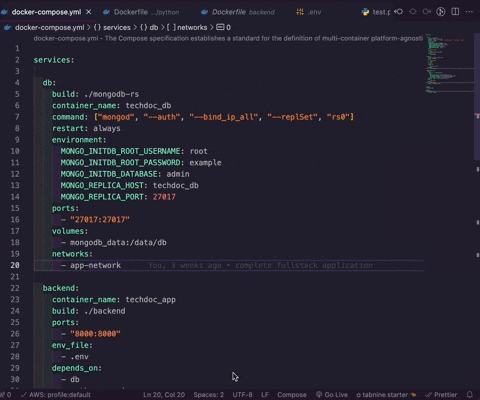Click the Compose specification description line
The height and width of the screenshot is (400, 480).
[228, 38]
